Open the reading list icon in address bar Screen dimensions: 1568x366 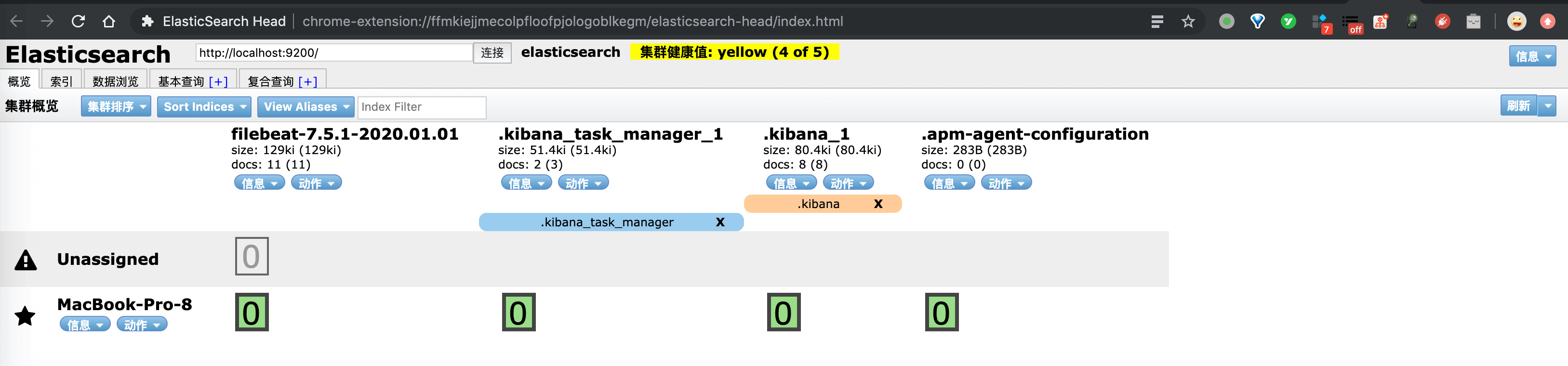(1157, 22)
